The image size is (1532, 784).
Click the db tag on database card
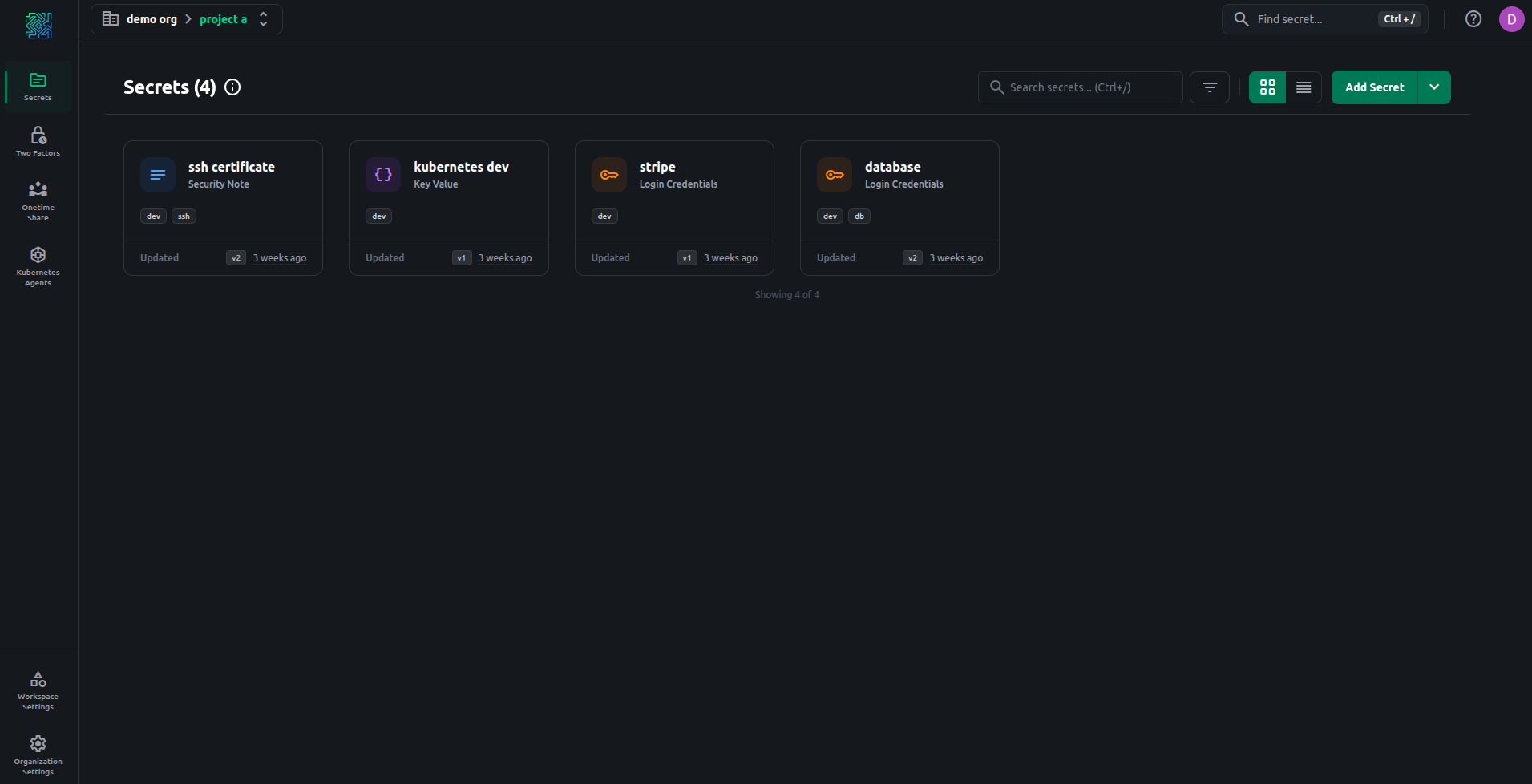pos(859,216)
